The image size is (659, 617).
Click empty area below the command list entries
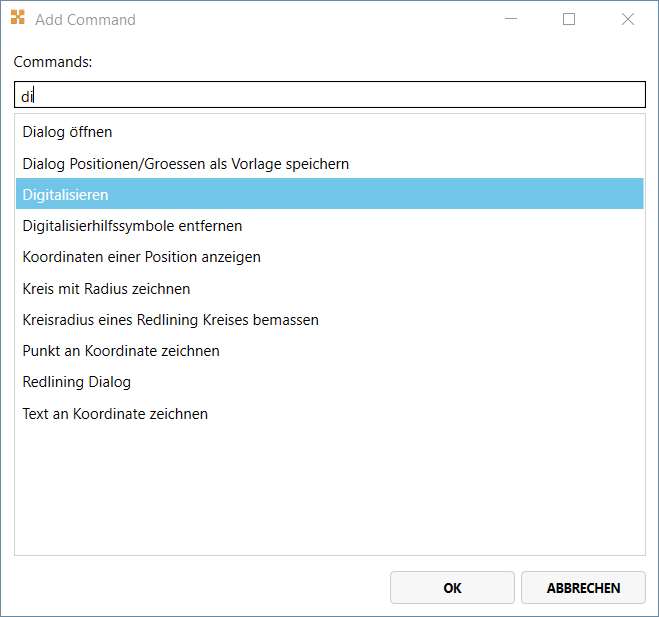click(x=329, y=490)
